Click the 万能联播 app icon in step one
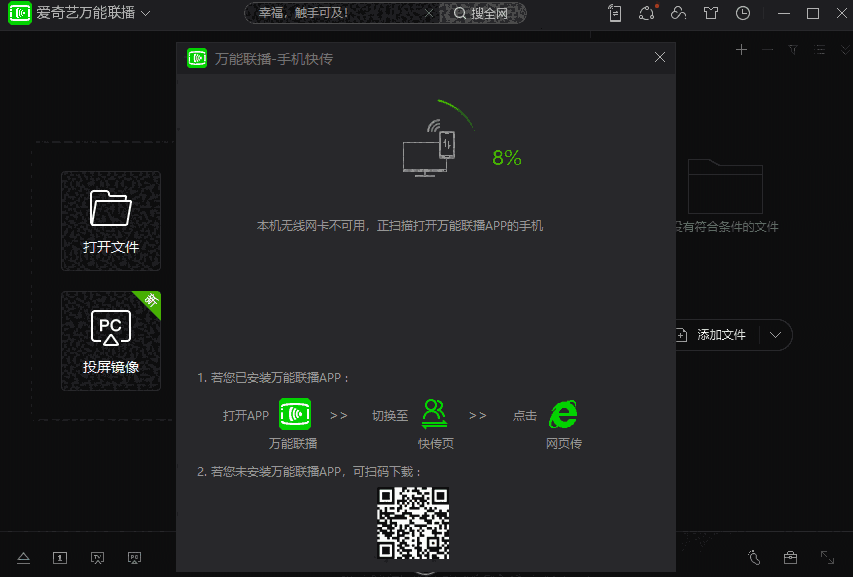Viewport: 853px width, 577px height. (x=294, y=414)
